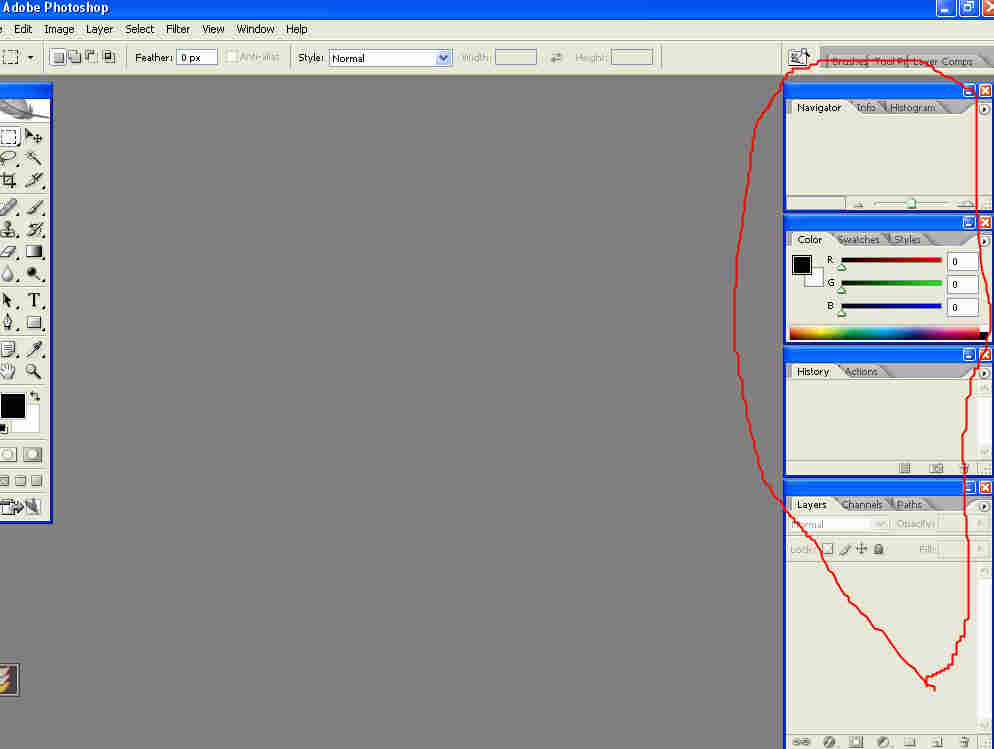The height and width of the screenshot is (749, 994).
Task: Pick the Eraser tool
Action: point(9,252)
